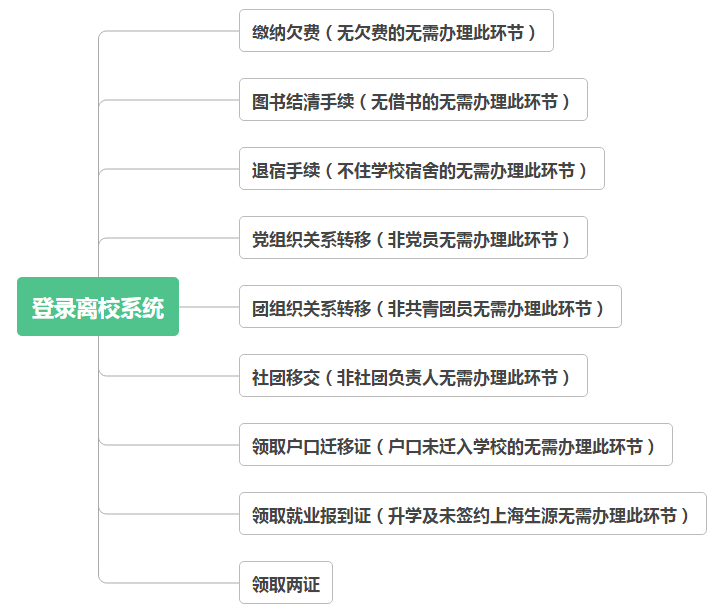This screenshot has height=614, width=719.
Task: Click the 领取户口迁移证 node
Action: (x=455, y=445)
